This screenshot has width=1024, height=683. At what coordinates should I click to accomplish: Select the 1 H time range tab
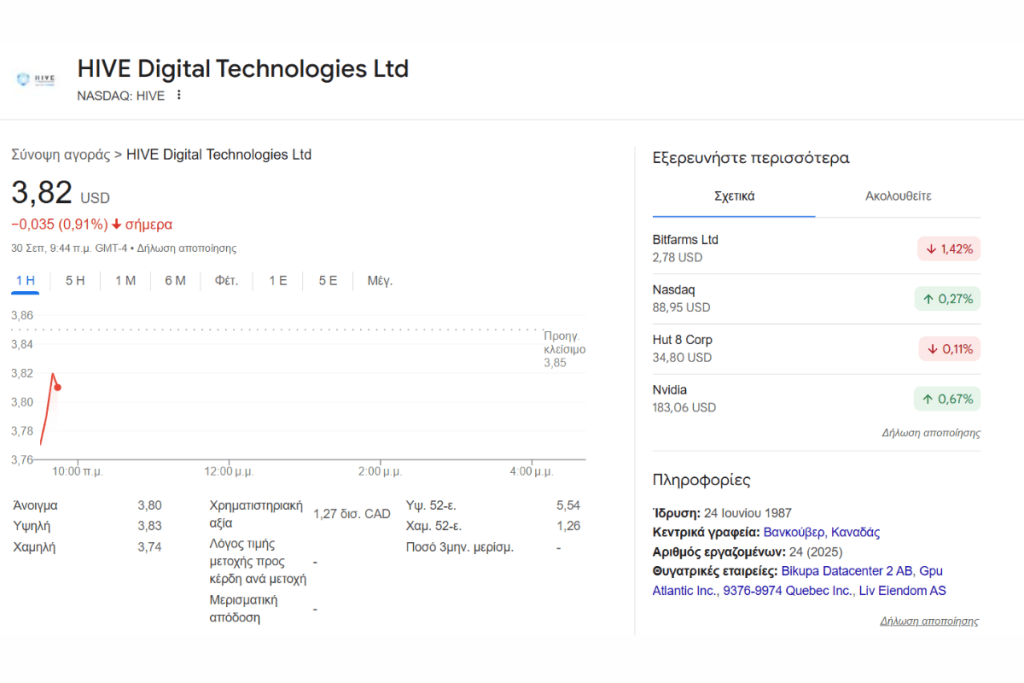click(x=25, y=281)
